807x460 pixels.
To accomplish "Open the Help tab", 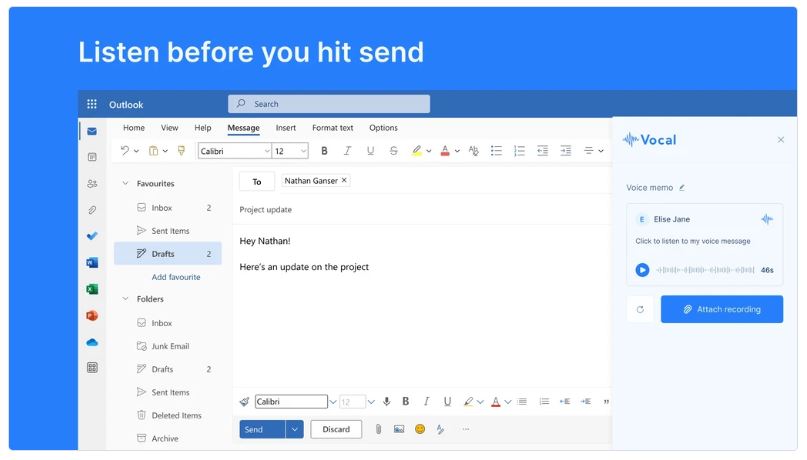I will click(x=203, y=128).
